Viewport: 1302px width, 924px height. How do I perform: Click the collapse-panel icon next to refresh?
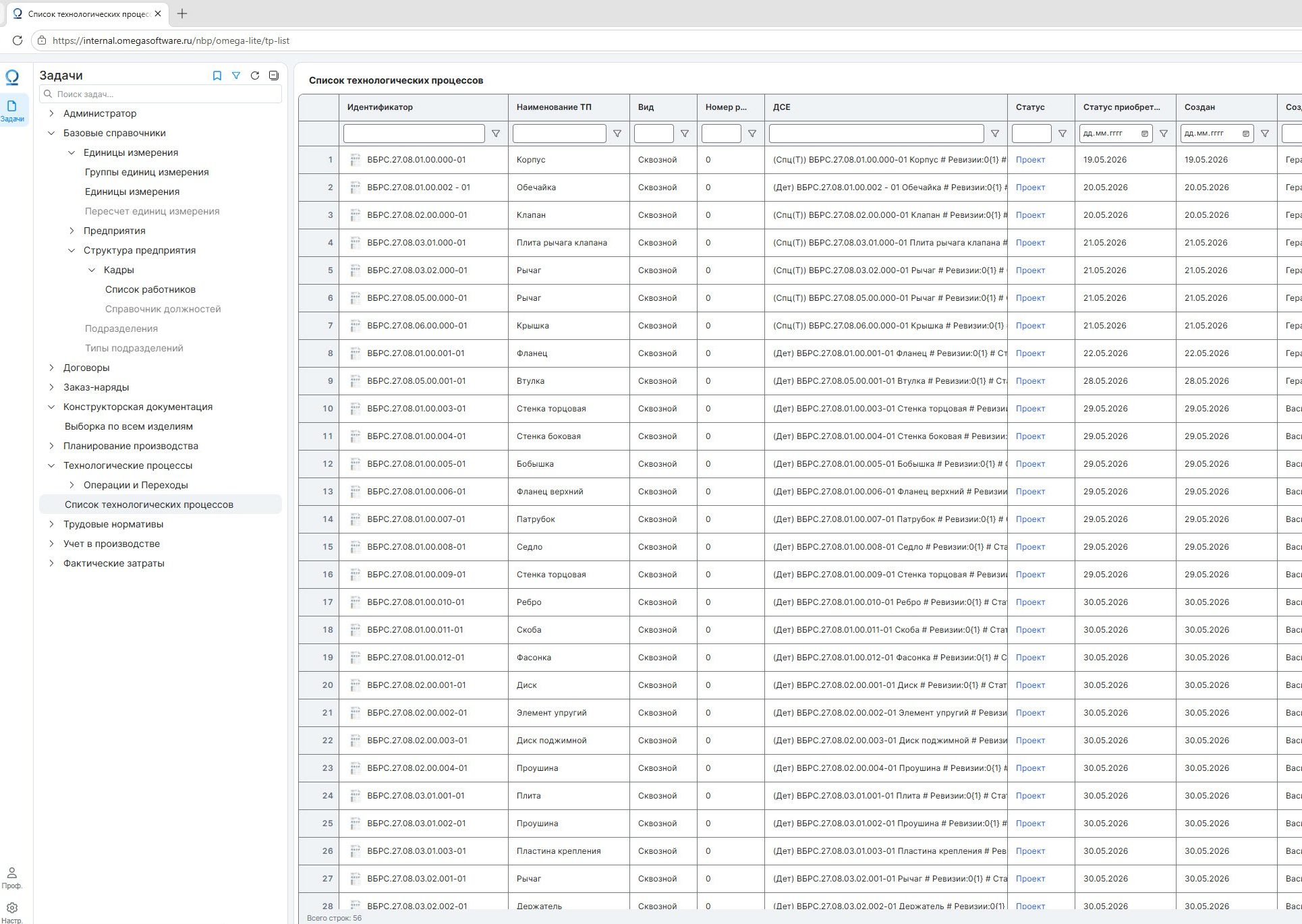tap(274, 76)
